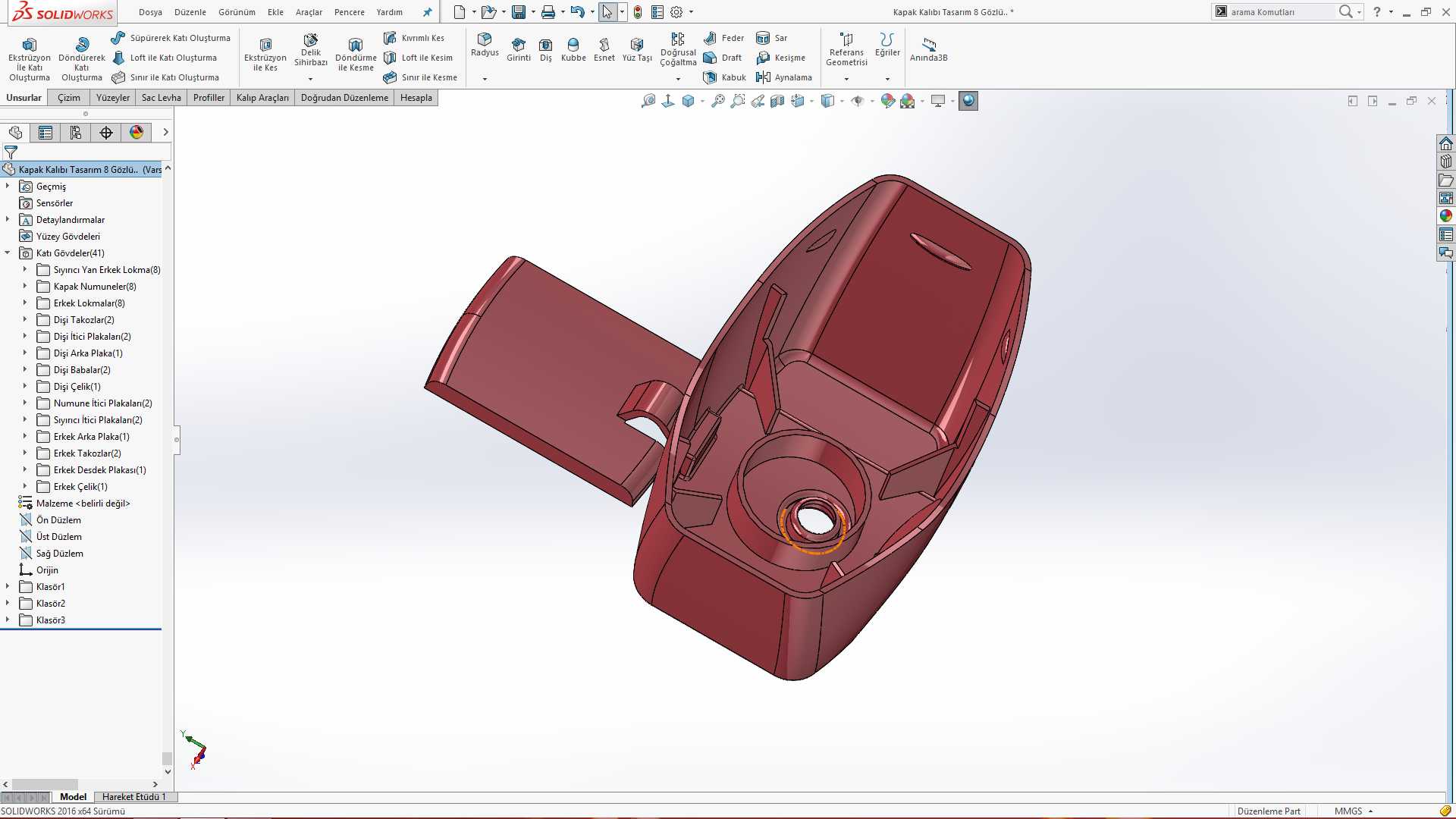Select Süpürerek Katı Oluşturma

(171, 38)
